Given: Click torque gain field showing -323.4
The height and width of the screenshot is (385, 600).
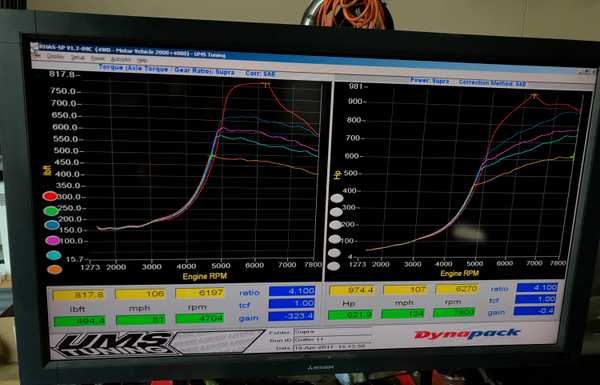Looking at the screenshot, I should click(x=291, y=316).
